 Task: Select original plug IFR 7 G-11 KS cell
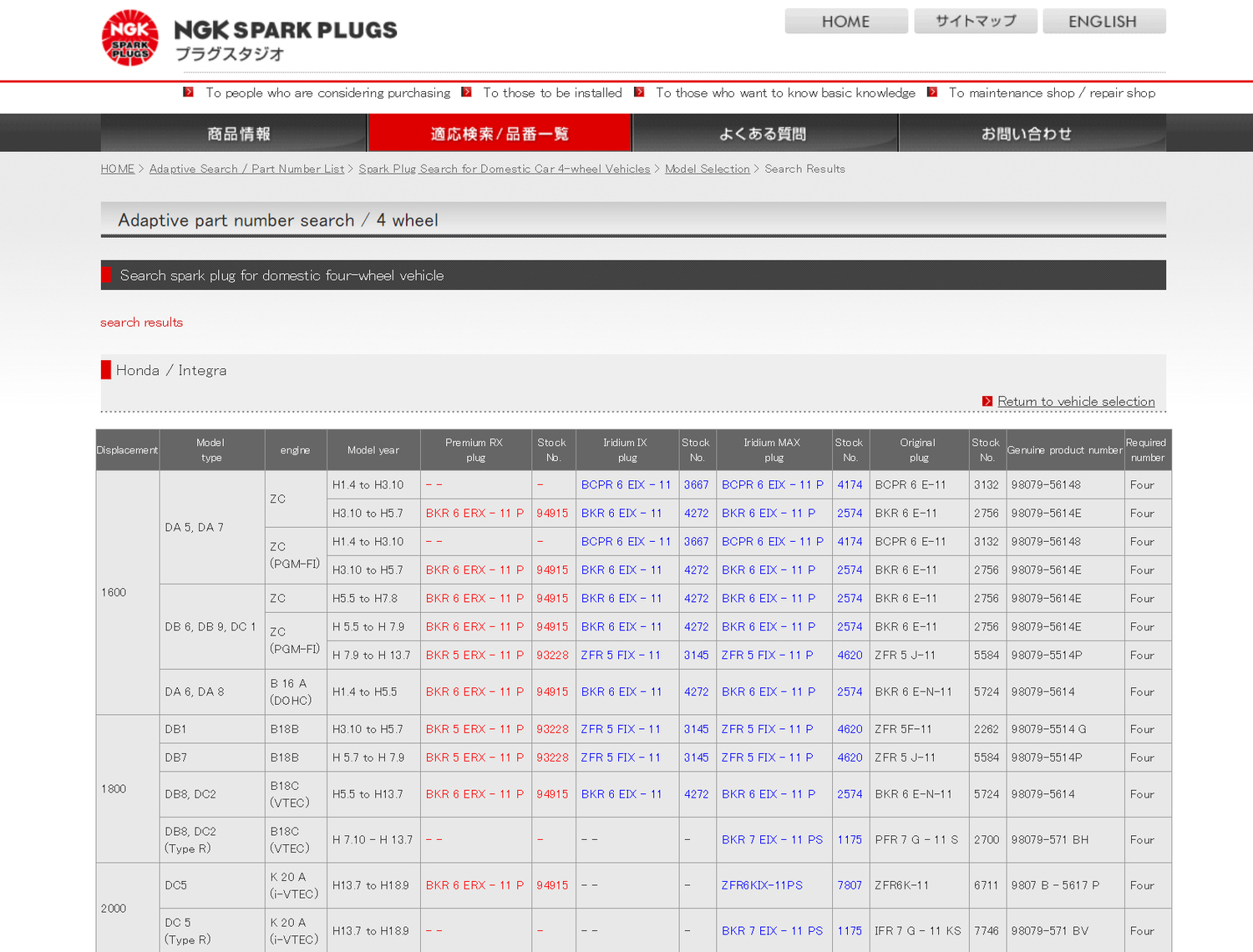[x=918, y=931]
